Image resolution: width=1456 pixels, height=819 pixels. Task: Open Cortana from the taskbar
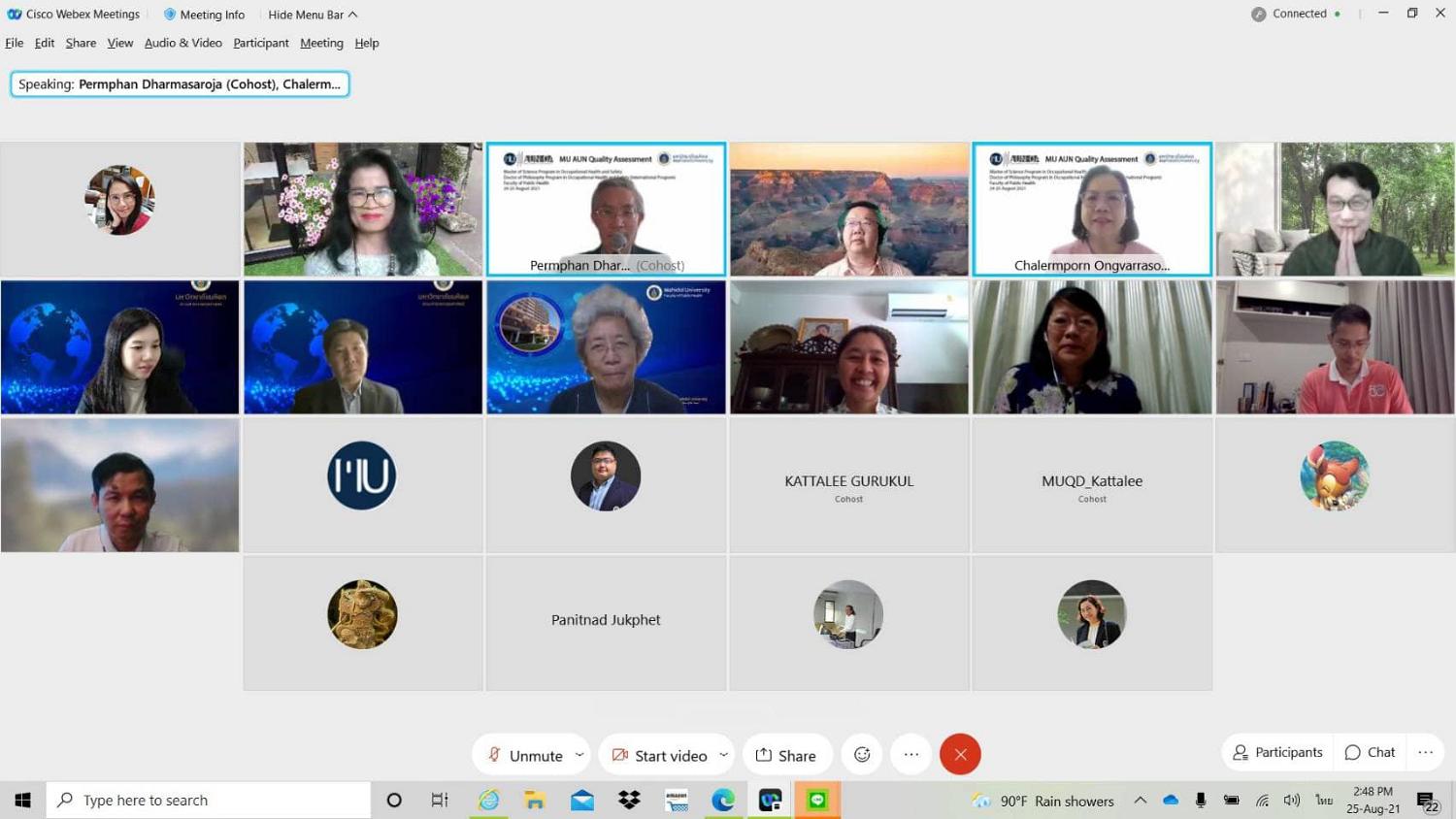(394, 800)
